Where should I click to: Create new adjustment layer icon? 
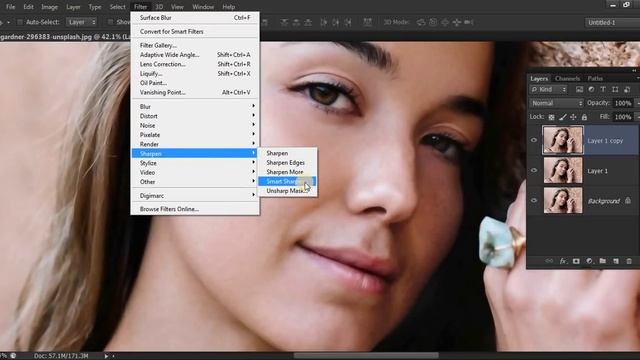coord(589,261)
